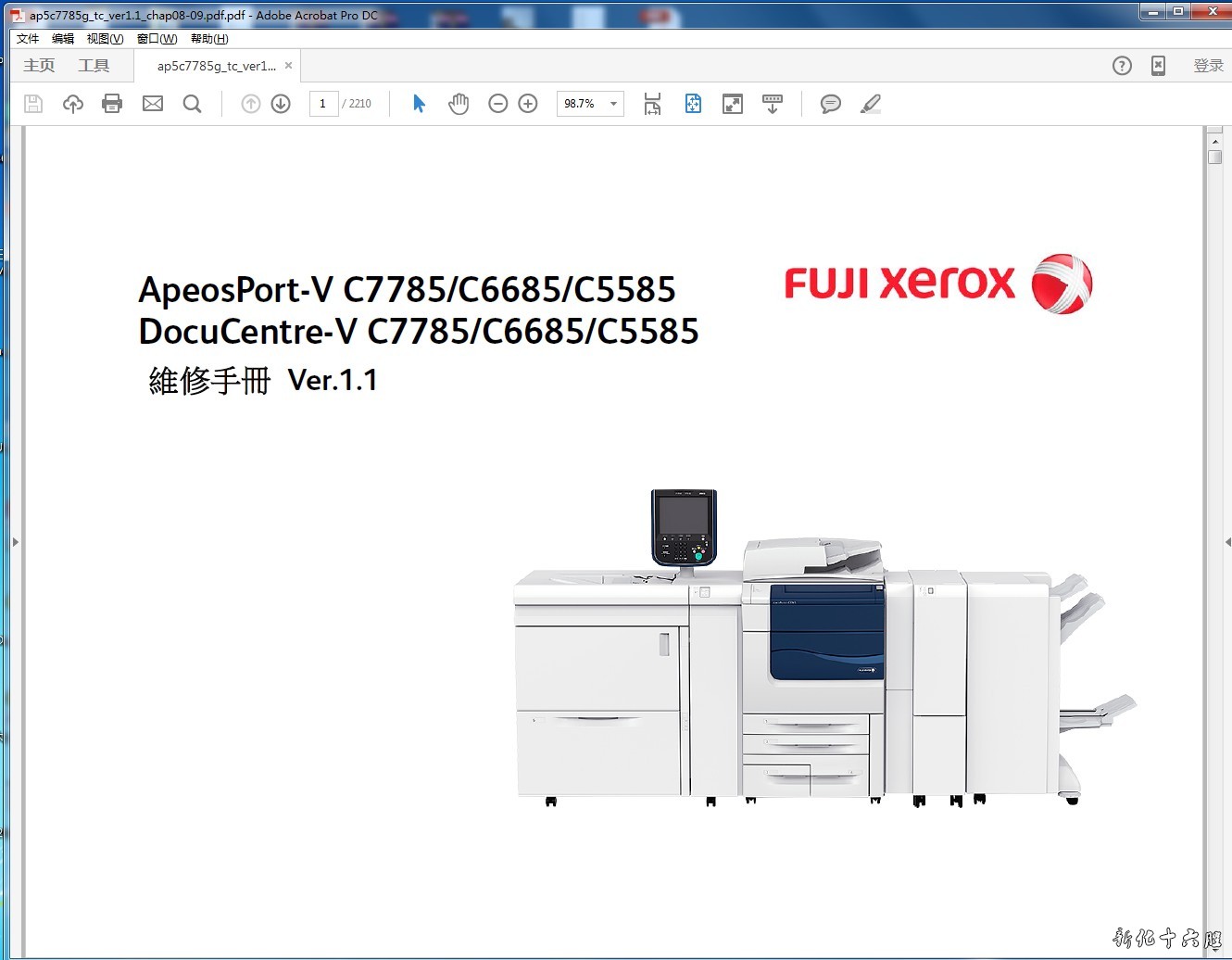Click the cloud upload icon
The height and width of the screenshot is (960, 1232).
[x=73, y=104]
